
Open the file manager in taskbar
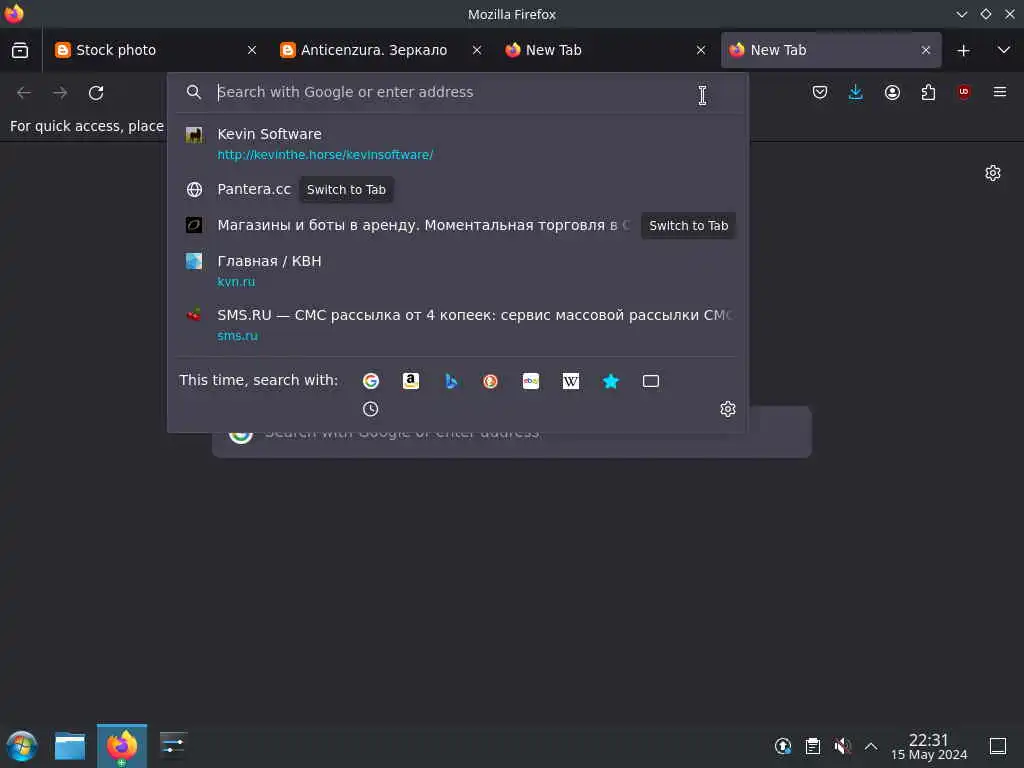pyautogui.click(x=70, y=746)
